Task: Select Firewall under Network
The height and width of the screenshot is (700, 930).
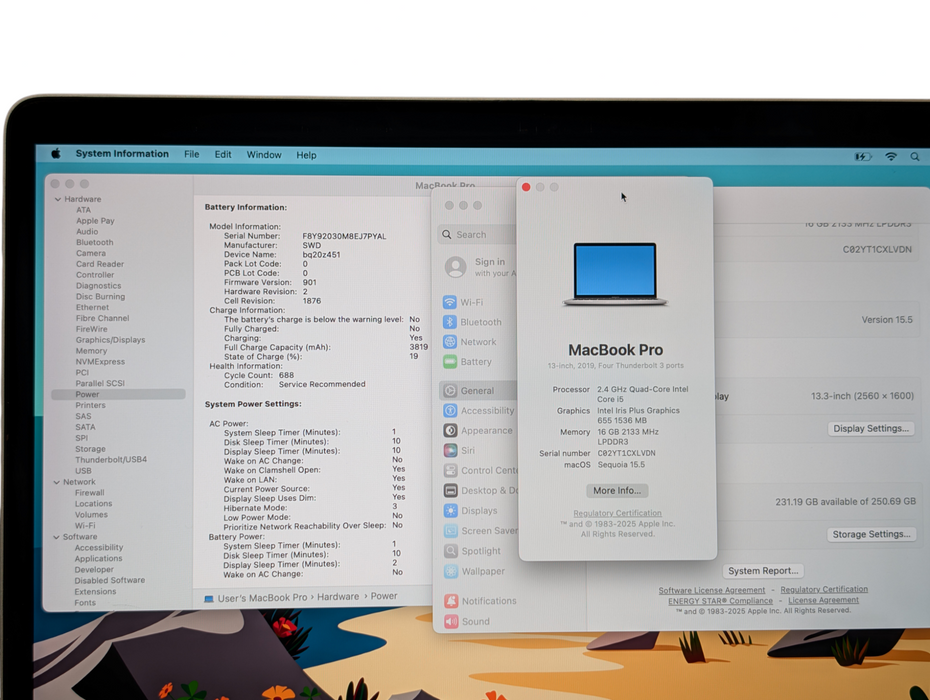Action: [90, 493]
